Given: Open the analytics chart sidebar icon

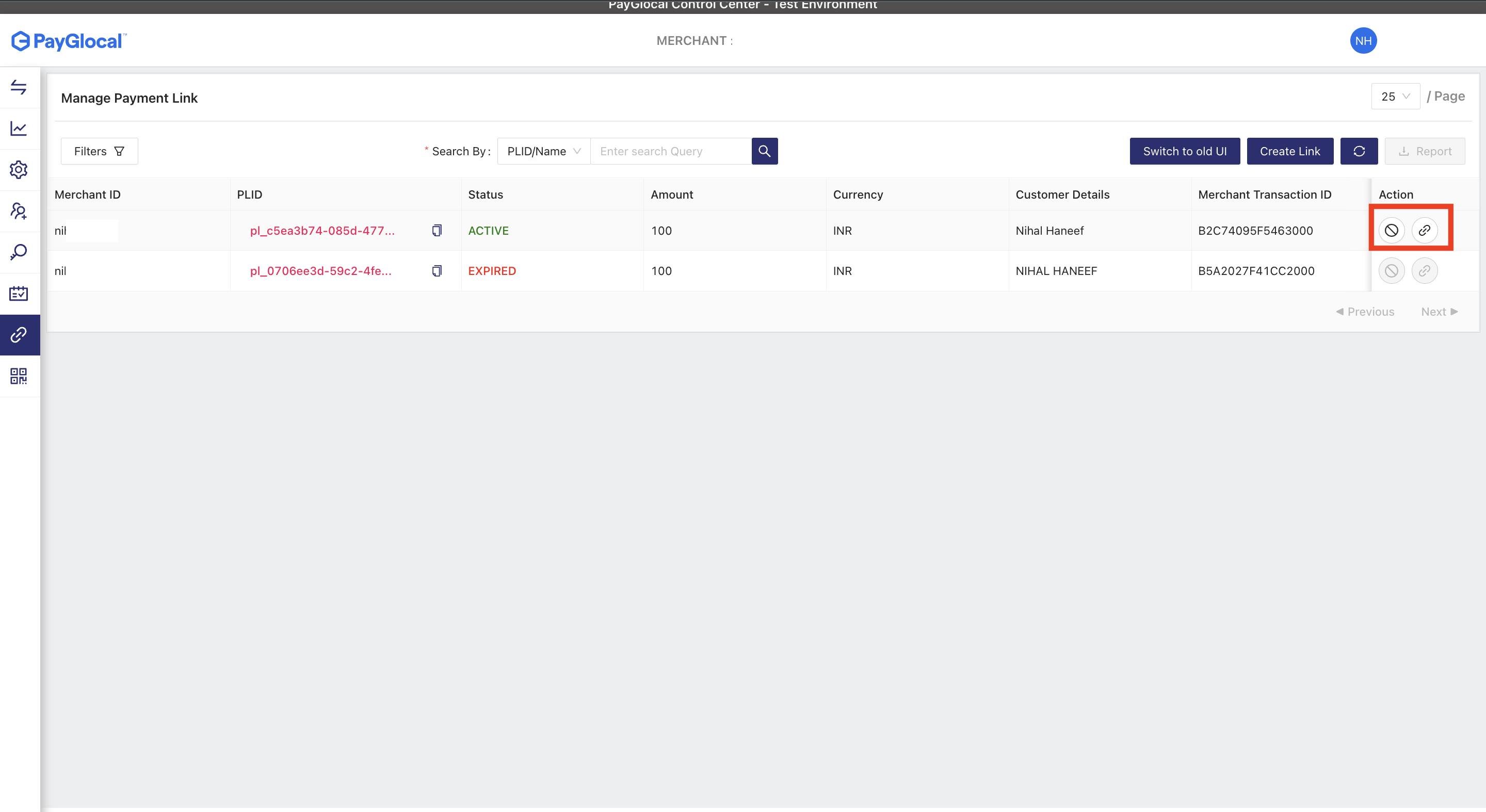Looking at the screenshot, I should click(x=19, y=128).
